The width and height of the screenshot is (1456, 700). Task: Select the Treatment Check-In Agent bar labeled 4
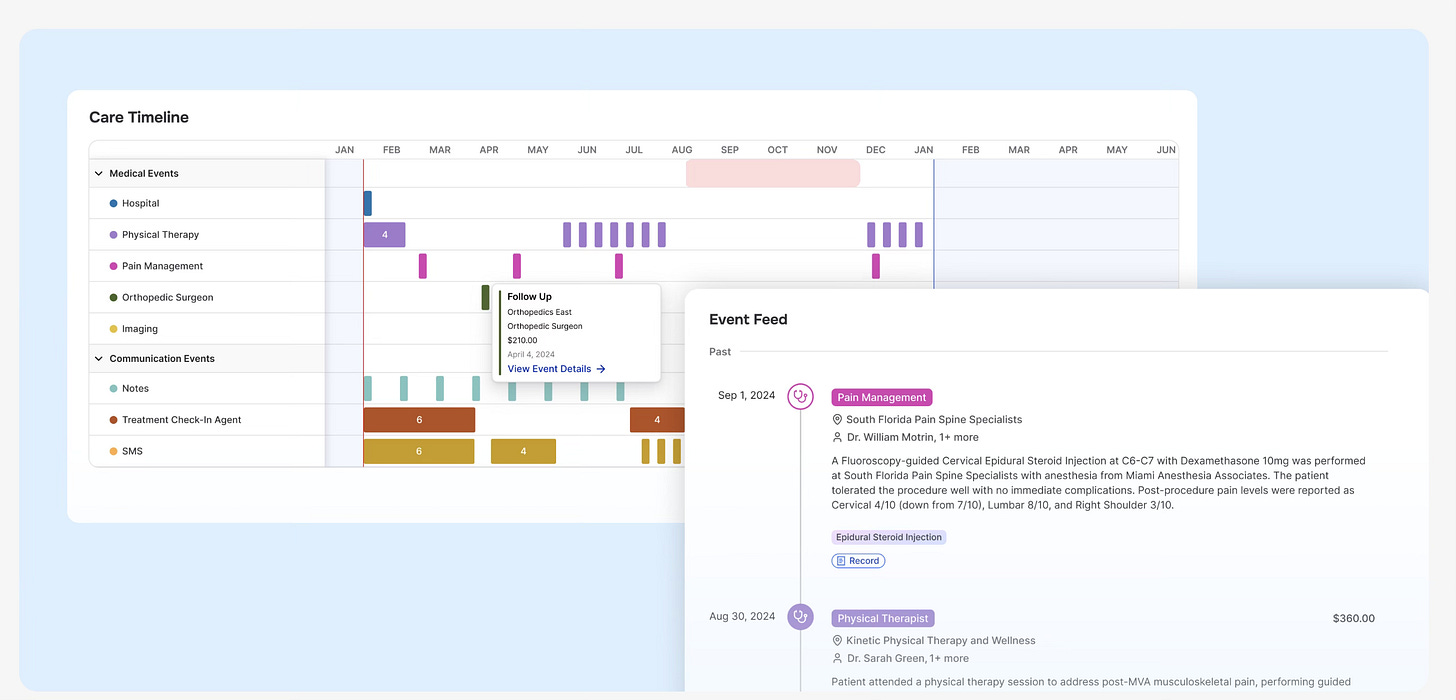[x=657, y=420]
